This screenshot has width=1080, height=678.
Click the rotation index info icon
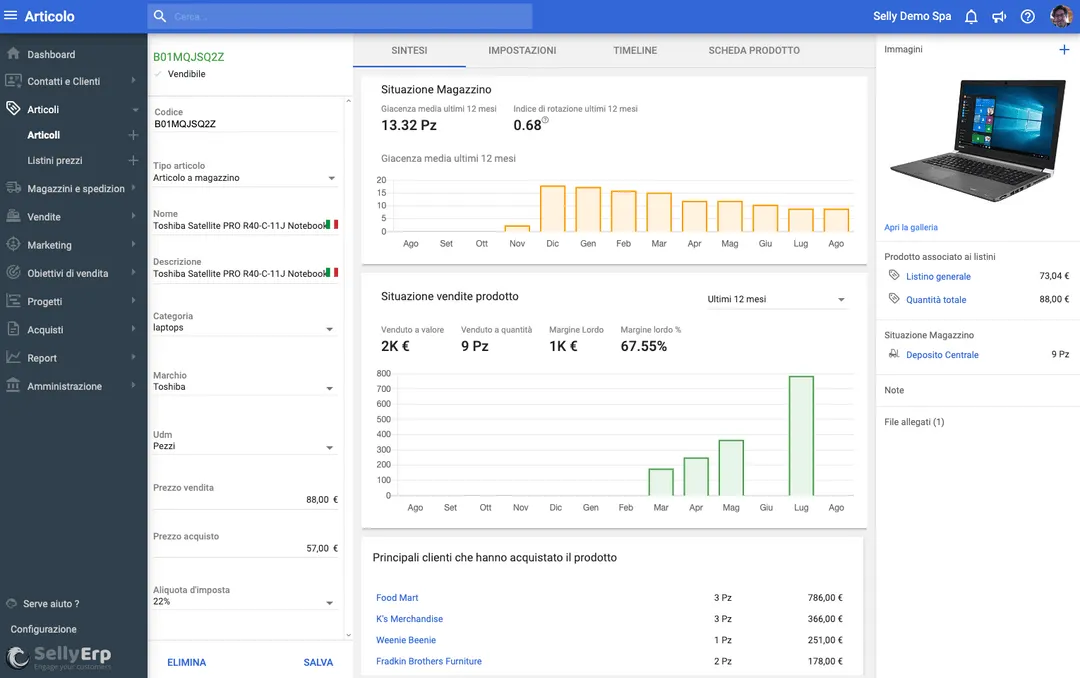coord(546,120)
